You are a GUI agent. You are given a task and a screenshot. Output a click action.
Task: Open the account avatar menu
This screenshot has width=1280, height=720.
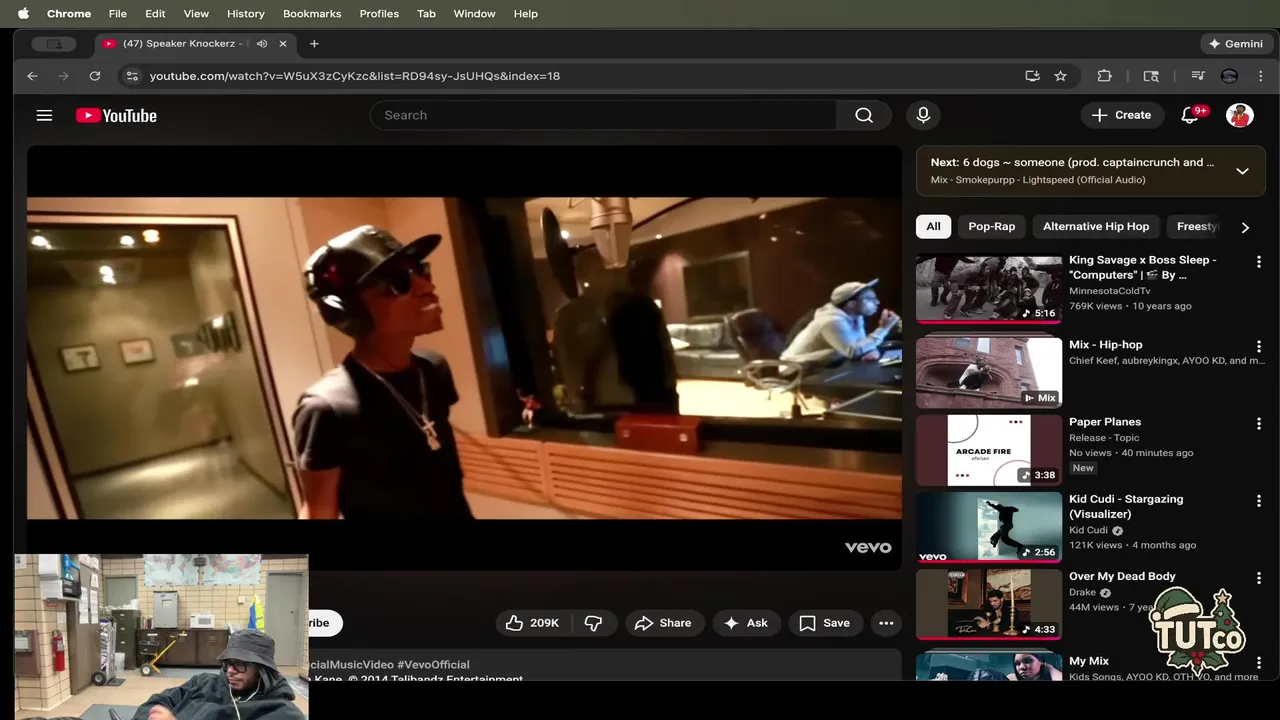tap(1240, 115)
